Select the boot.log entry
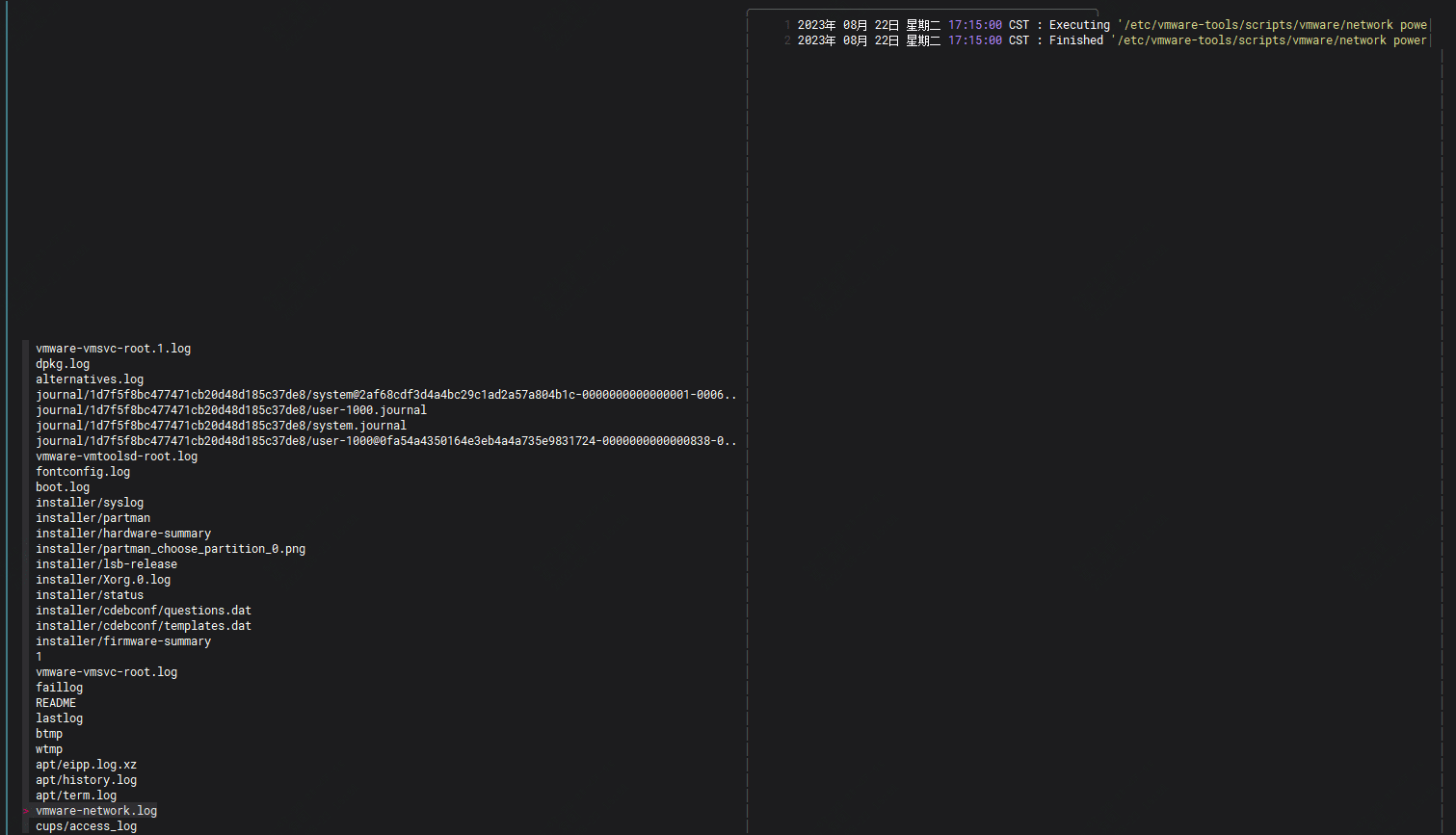 [63, 487]
